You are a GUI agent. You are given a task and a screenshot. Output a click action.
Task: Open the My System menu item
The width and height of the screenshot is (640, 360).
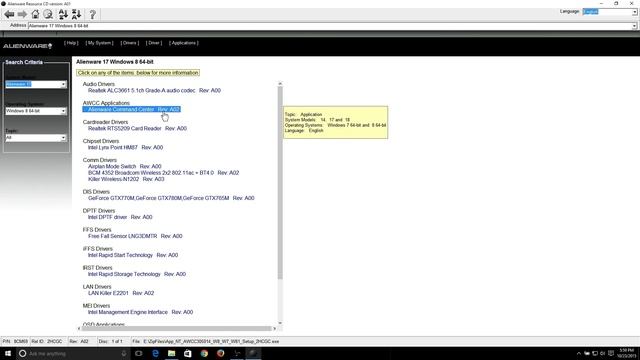[99, 43]
